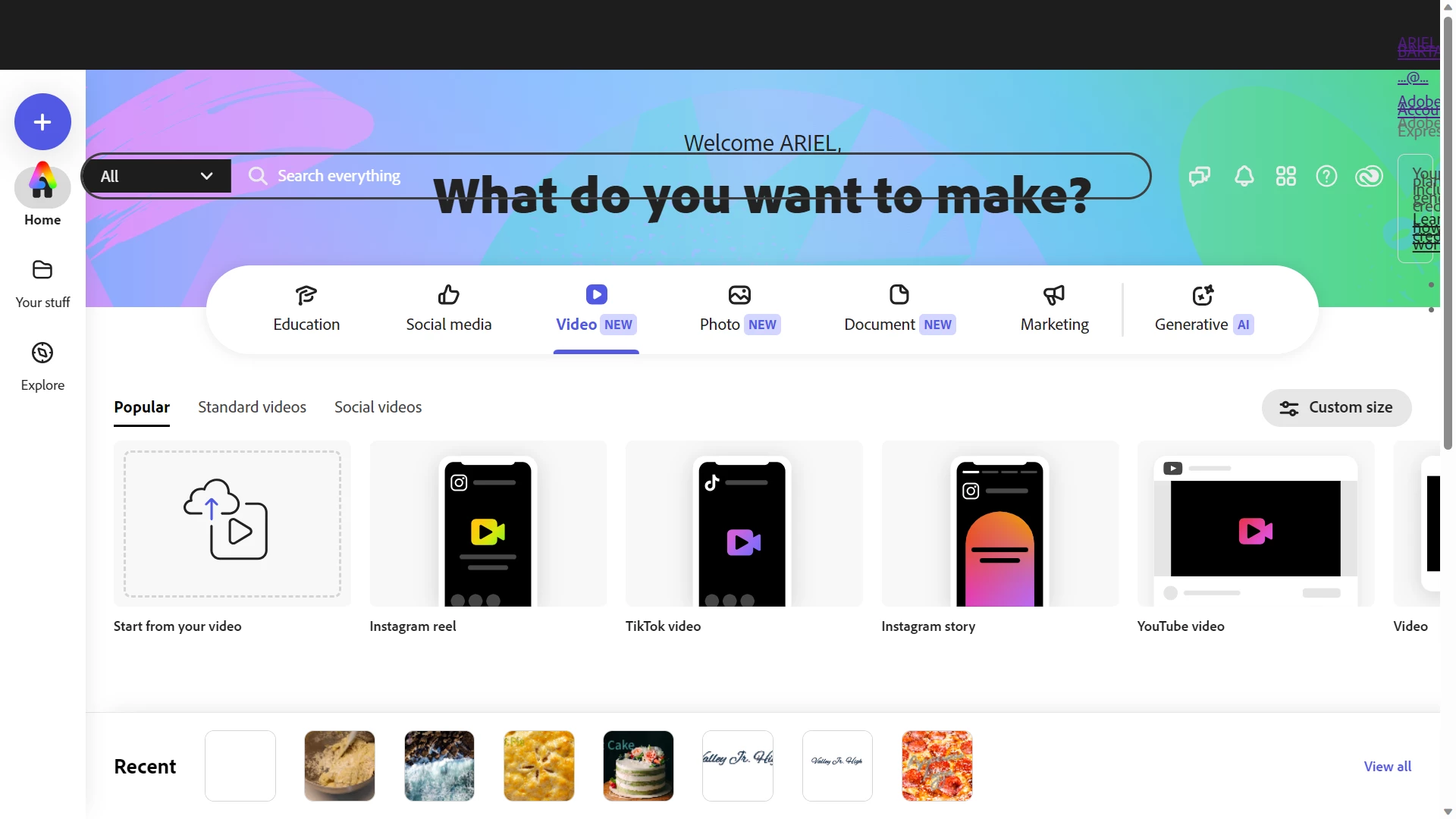The height and width of the screenshot is (819, 1456).
Task: Select the Photo category tab
Action: click(739, 309)
